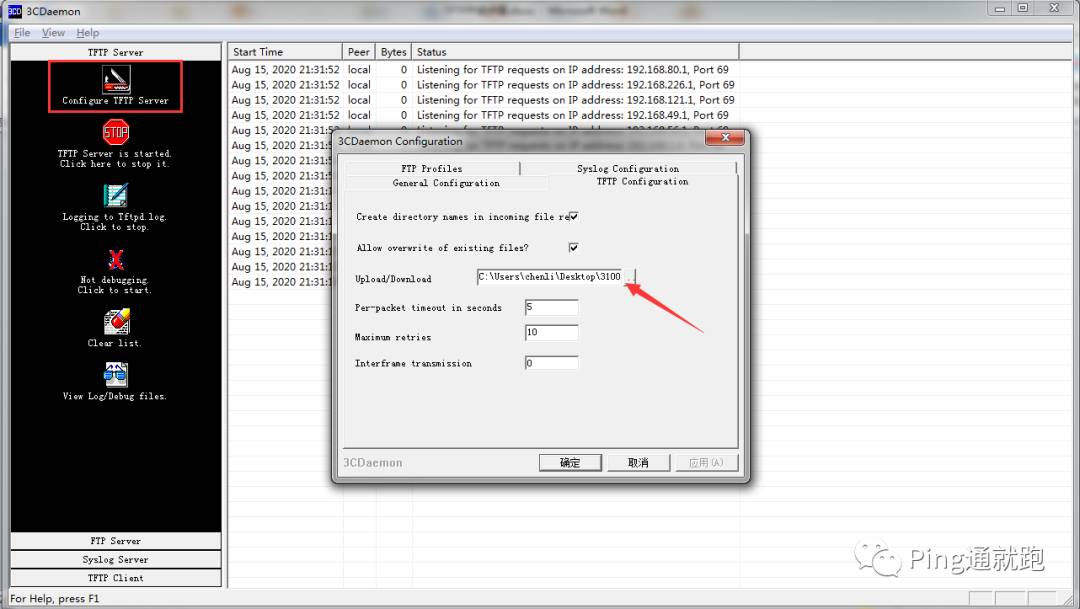Expand the TFTP Server panel header

pos(116,52)
